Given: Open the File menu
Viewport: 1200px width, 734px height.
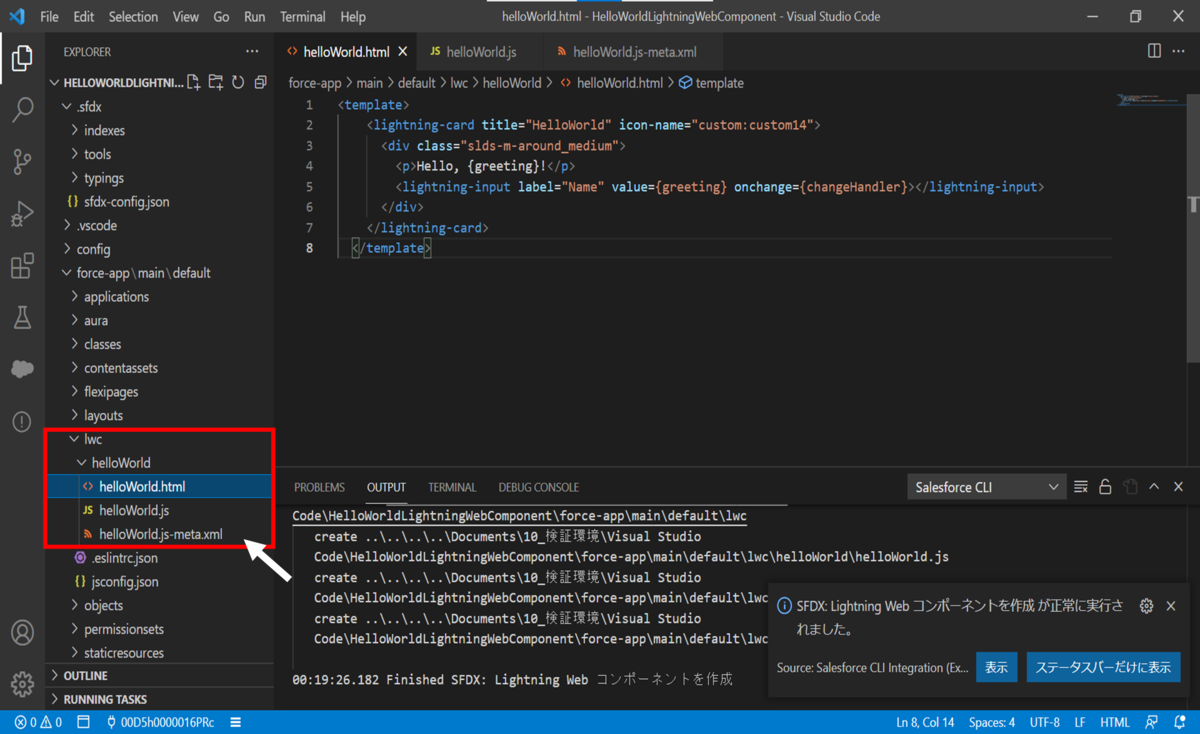Looking at the screenshot, I should point(50,17).
